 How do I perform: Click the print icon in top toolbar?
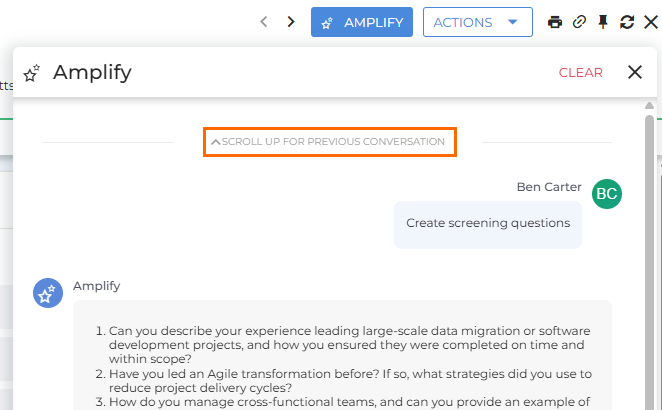click(x=555, y=22)
